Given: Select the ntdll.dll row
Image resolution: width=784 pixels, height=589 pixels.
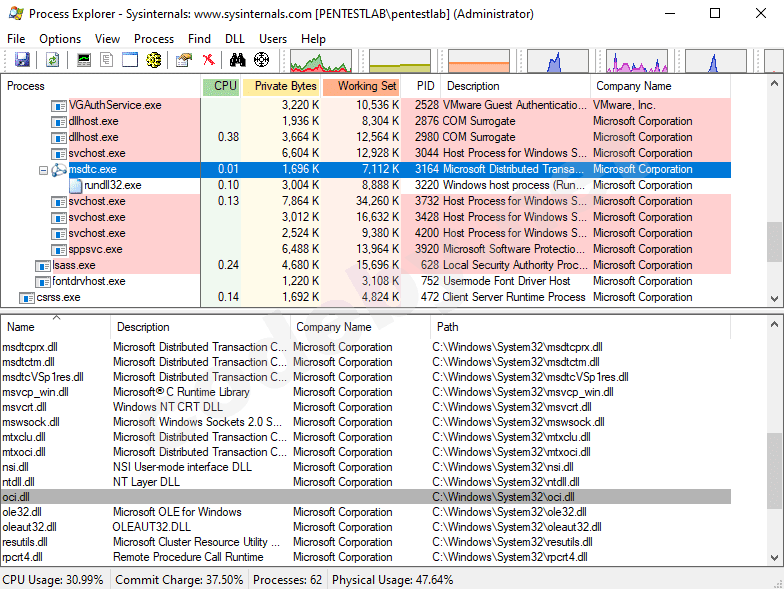Looking at the screenshot, I should point(366,482).
